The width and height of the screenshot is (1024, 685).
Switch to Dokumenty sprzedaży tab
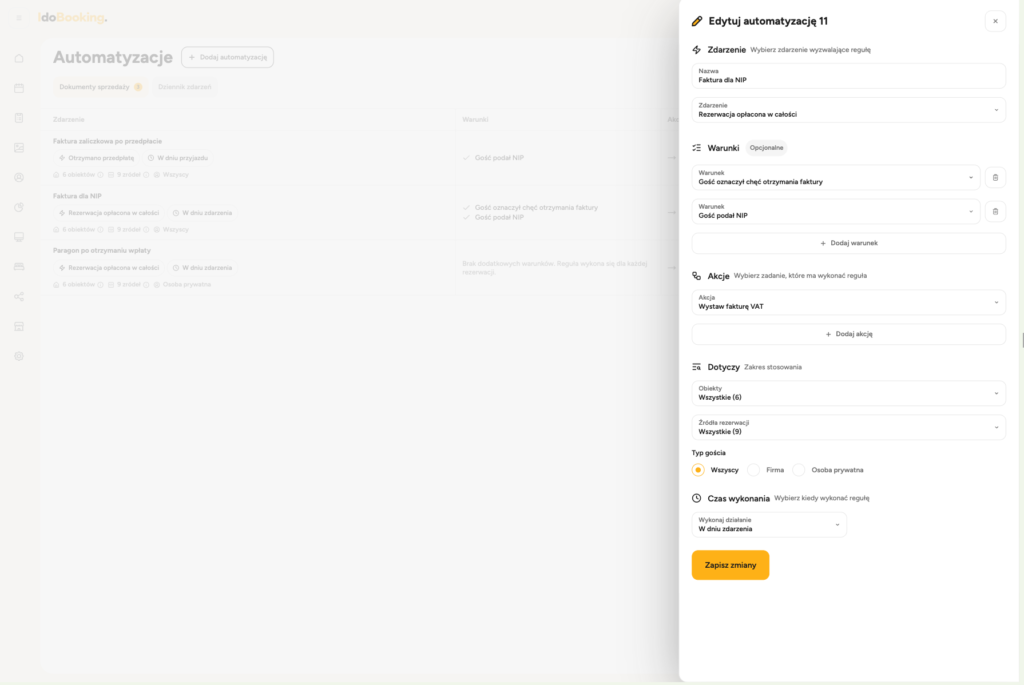pos(100,87)
